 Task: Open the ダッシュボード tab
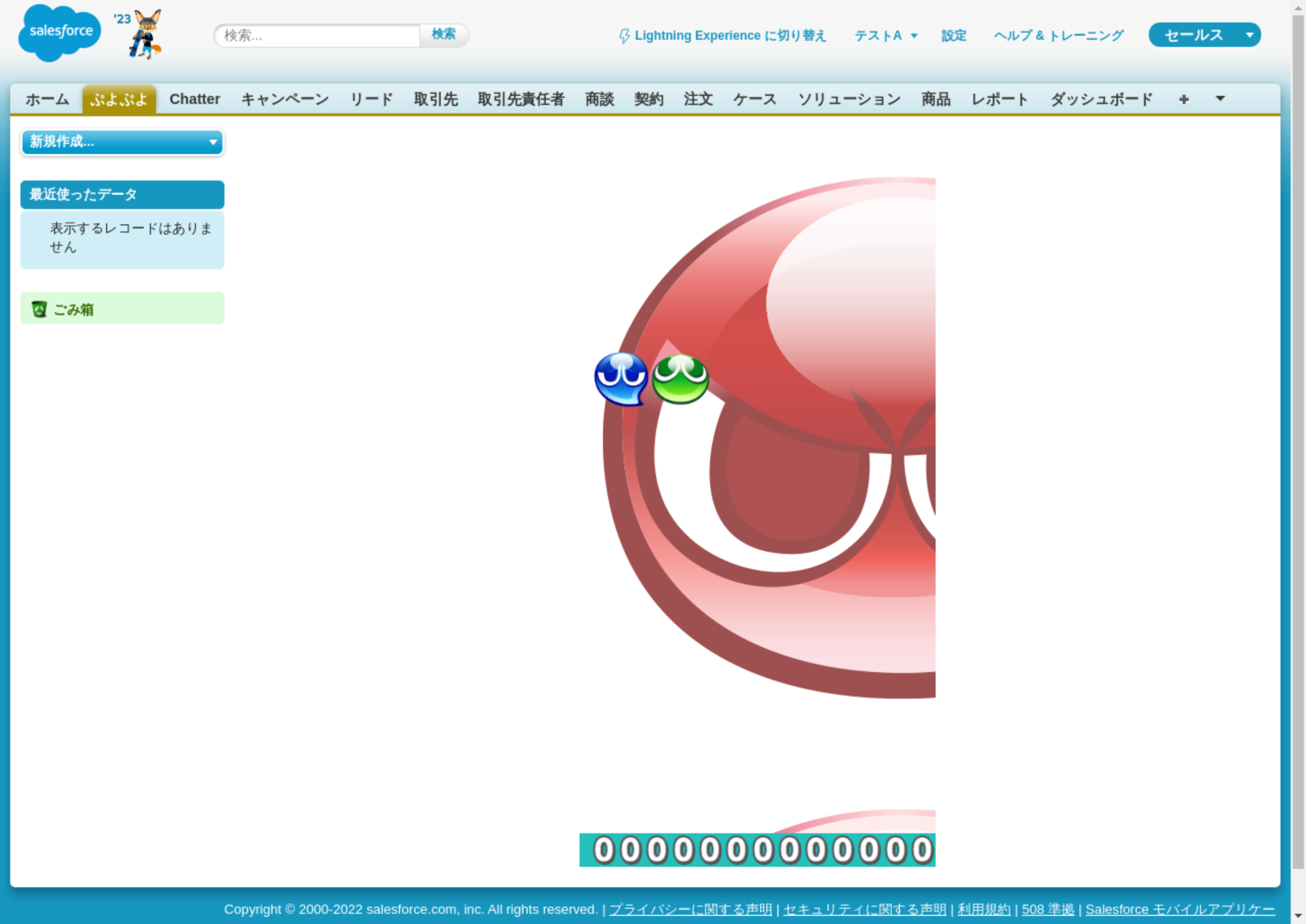coord(1101,99)
